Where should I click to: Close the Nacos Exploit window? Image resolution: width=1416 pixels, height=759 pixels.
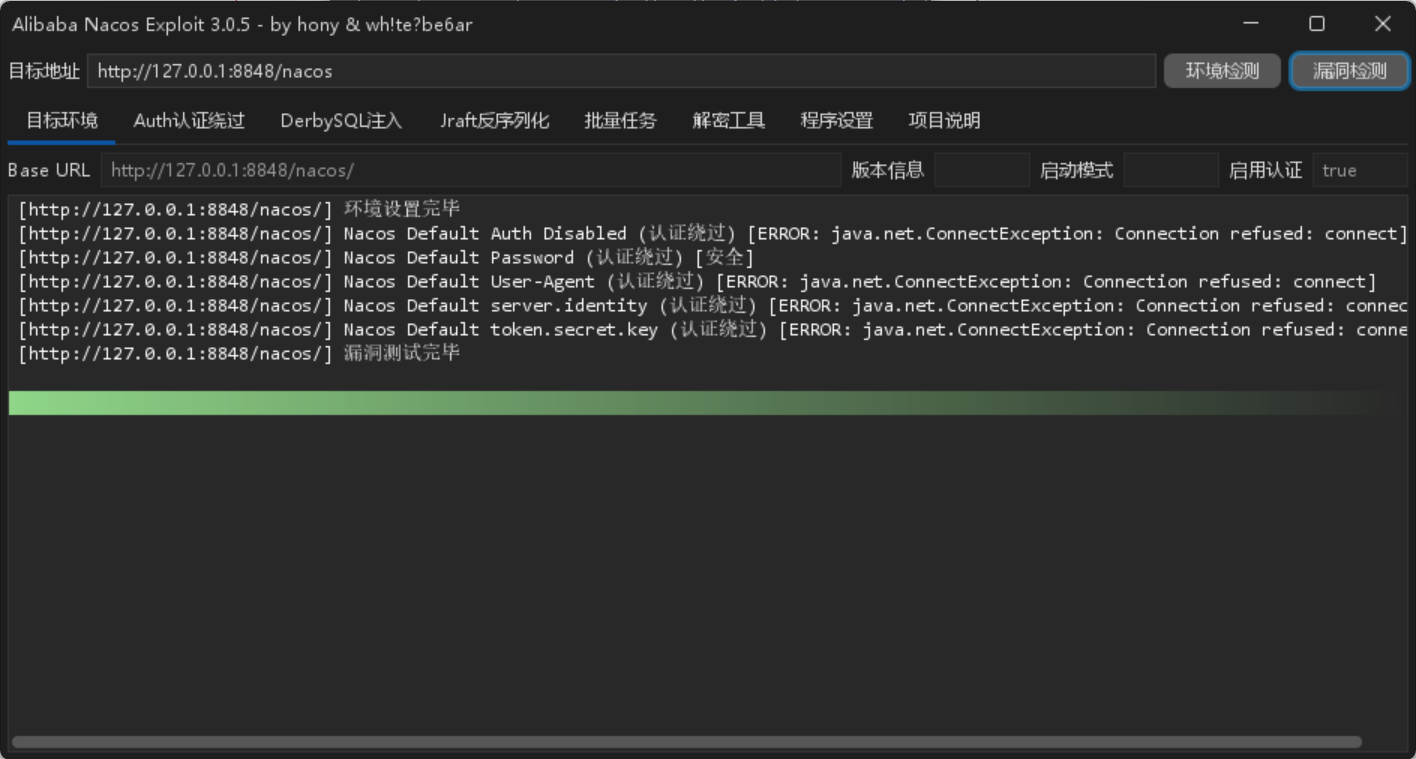tap(1383, 24)
